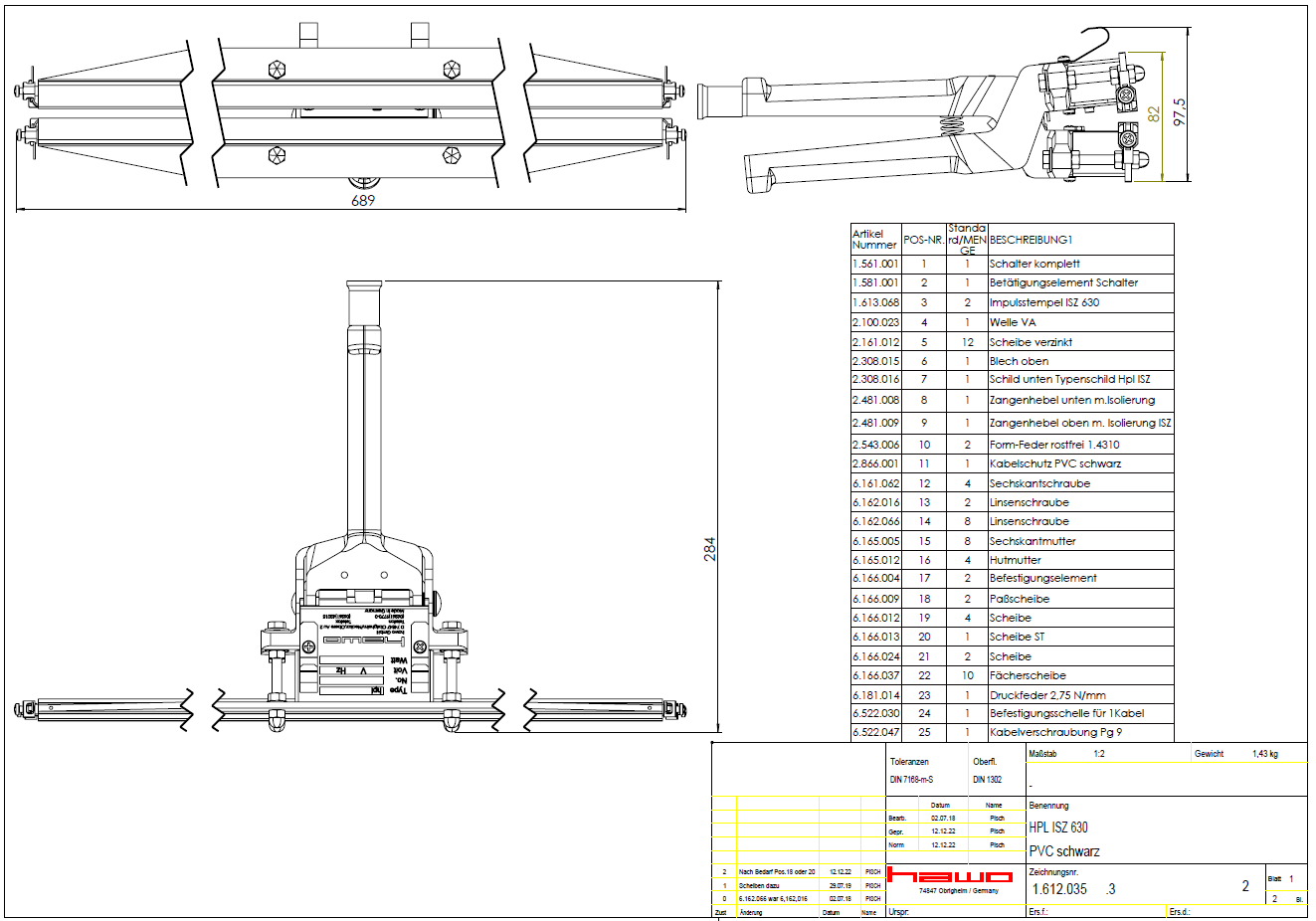Select the Maßstab 1:2 scale value
This screenshot has height=921, width=1316.
pos(1098,754)
